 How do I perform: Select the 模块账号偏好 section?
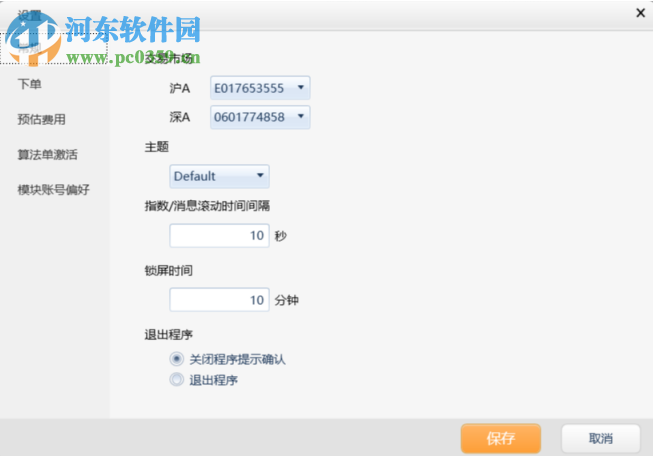pyautogui.click(x=53, y=189)
